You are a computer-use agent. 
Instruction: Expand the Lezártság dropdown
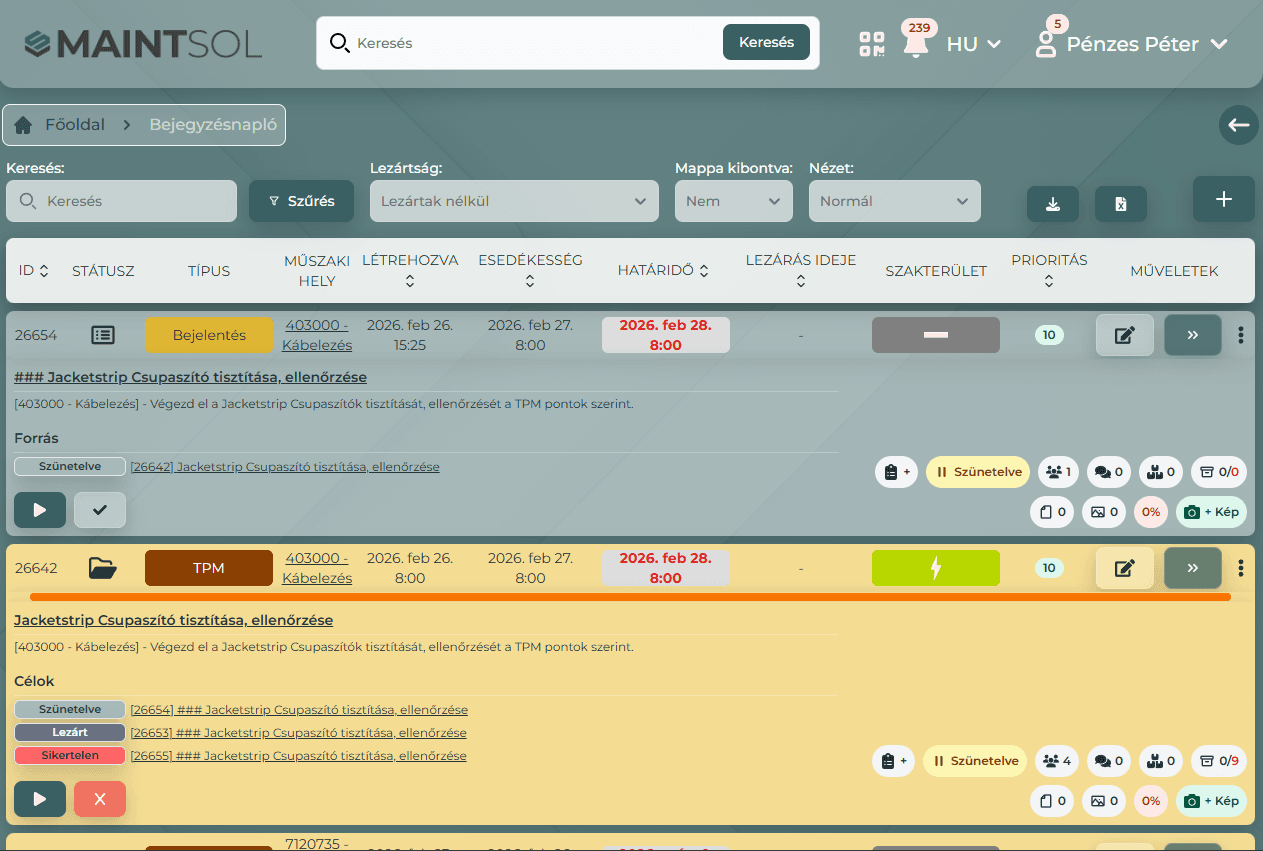tap(514, 201)
